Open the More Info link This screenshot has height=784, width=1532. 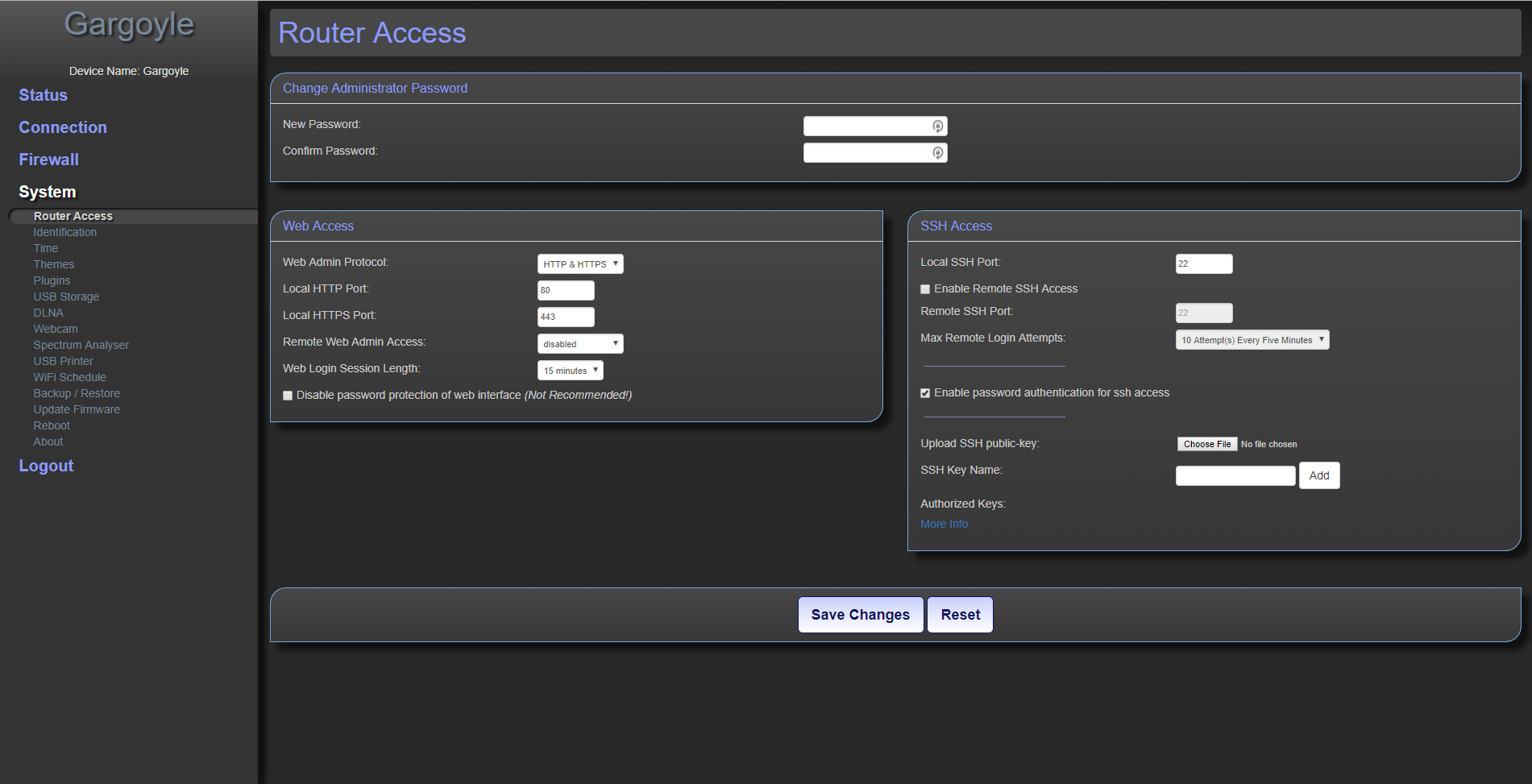click(x=944, y=524)
